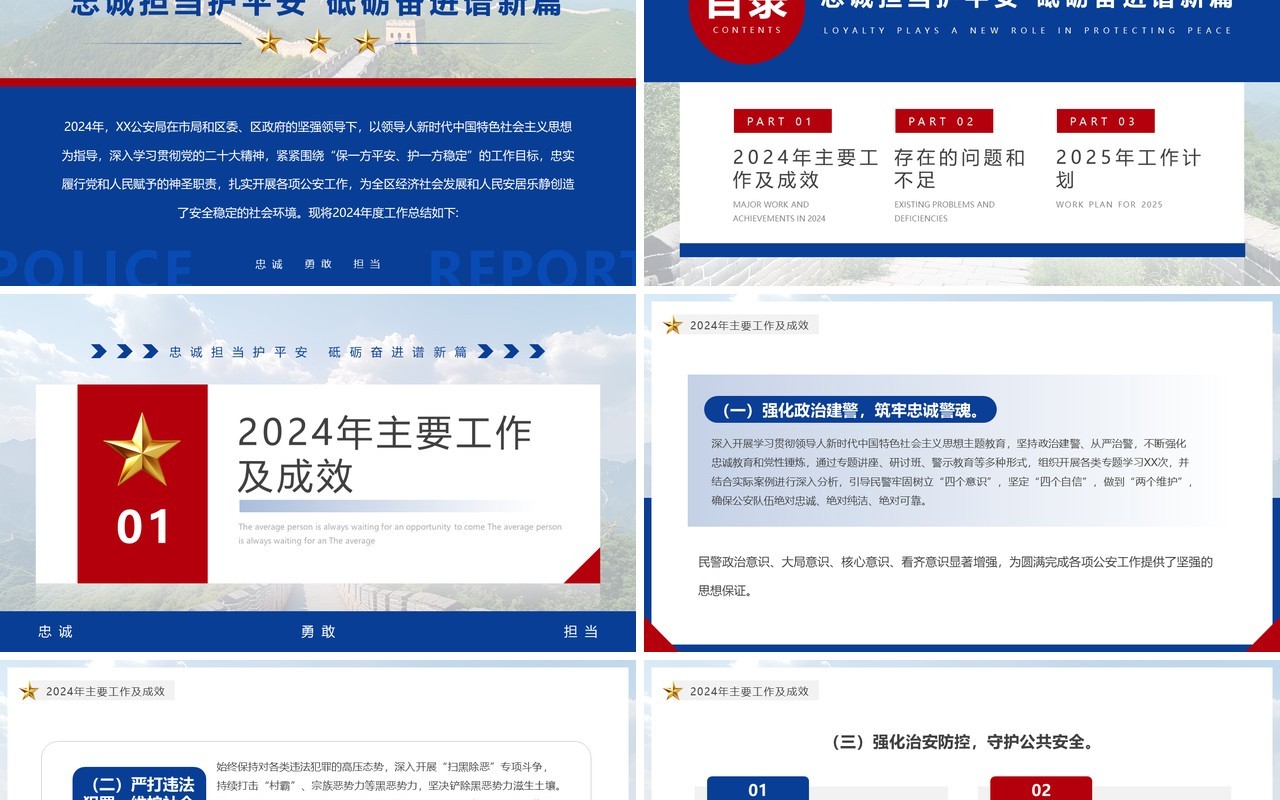Click the contents heading 2024年主要工作及成效 under PART 01
Image resolution: width=1280 pixels, height=800 pixels.
(806, 169)
